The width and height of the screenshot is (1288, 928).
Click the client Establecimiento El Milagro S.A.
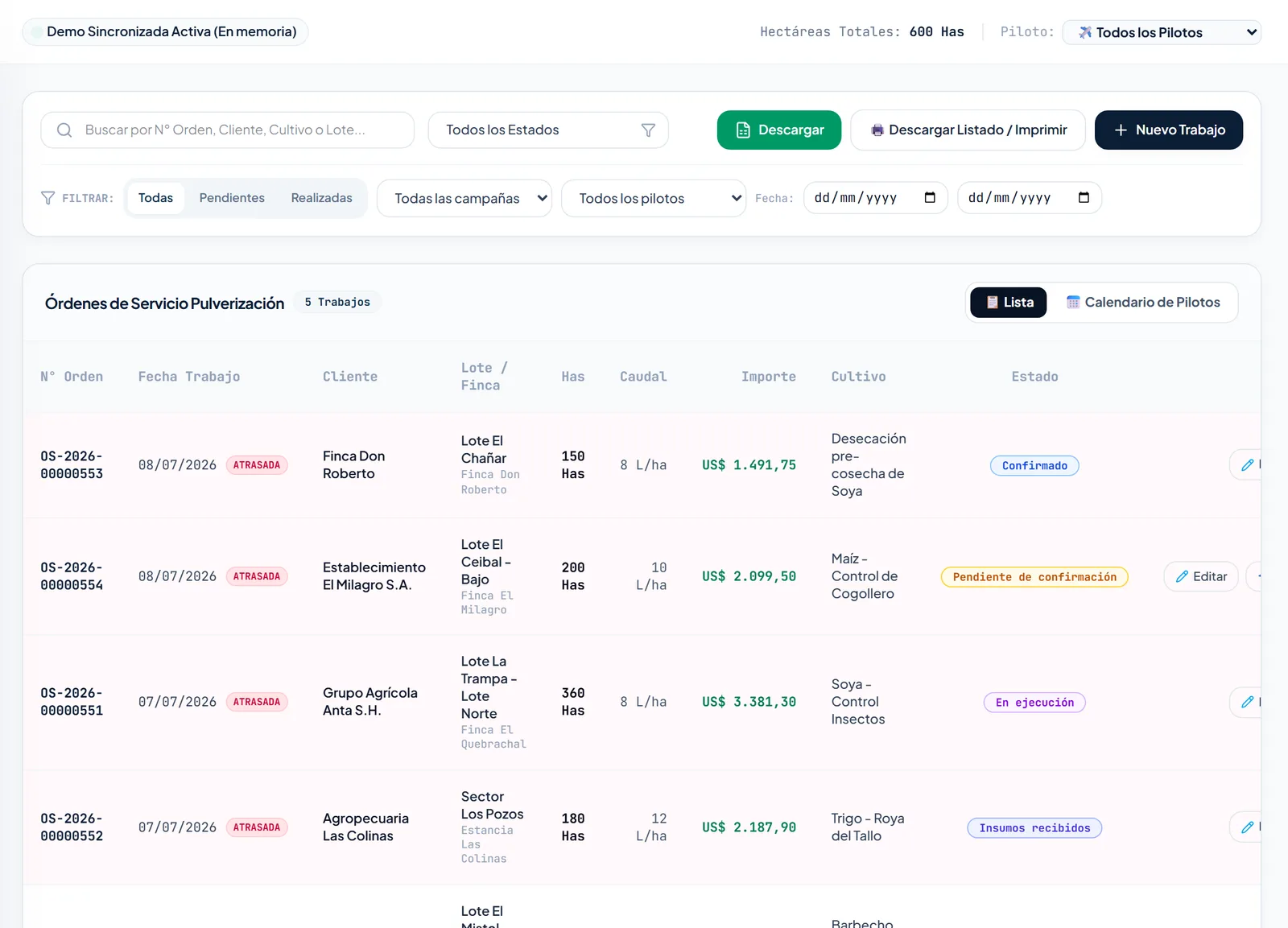coord(374,576)
